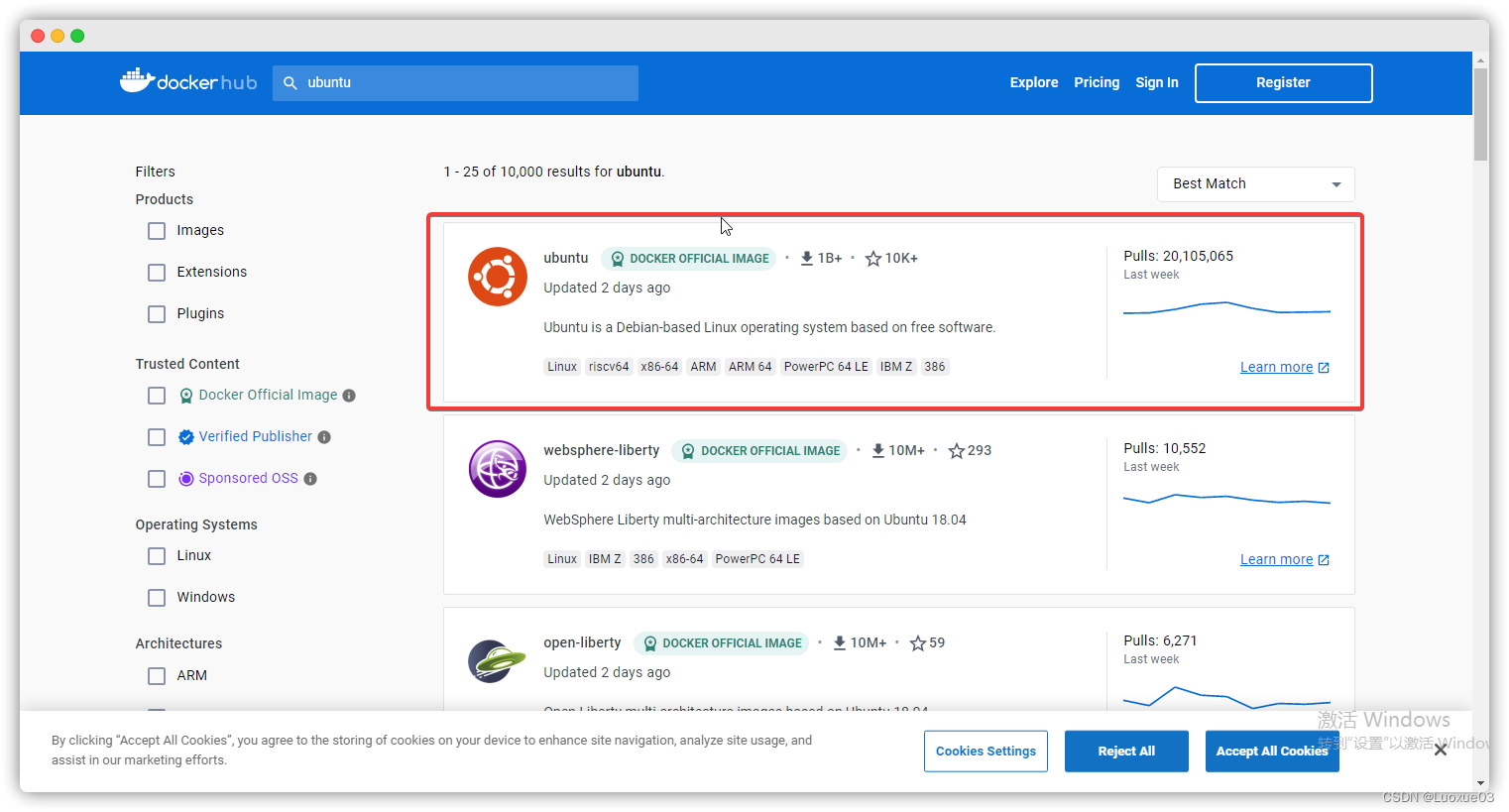Click the Docker Official Image filter badge icon
Screen dimensions: 1509x812
pyautogui.click(x=186, y=396)
